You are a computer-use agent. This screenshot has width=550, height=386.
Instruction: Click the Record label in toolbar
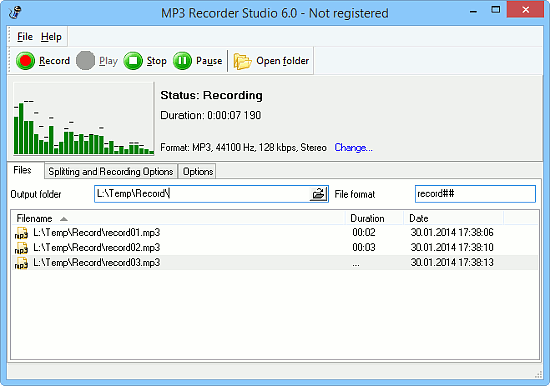coord(54,61)
